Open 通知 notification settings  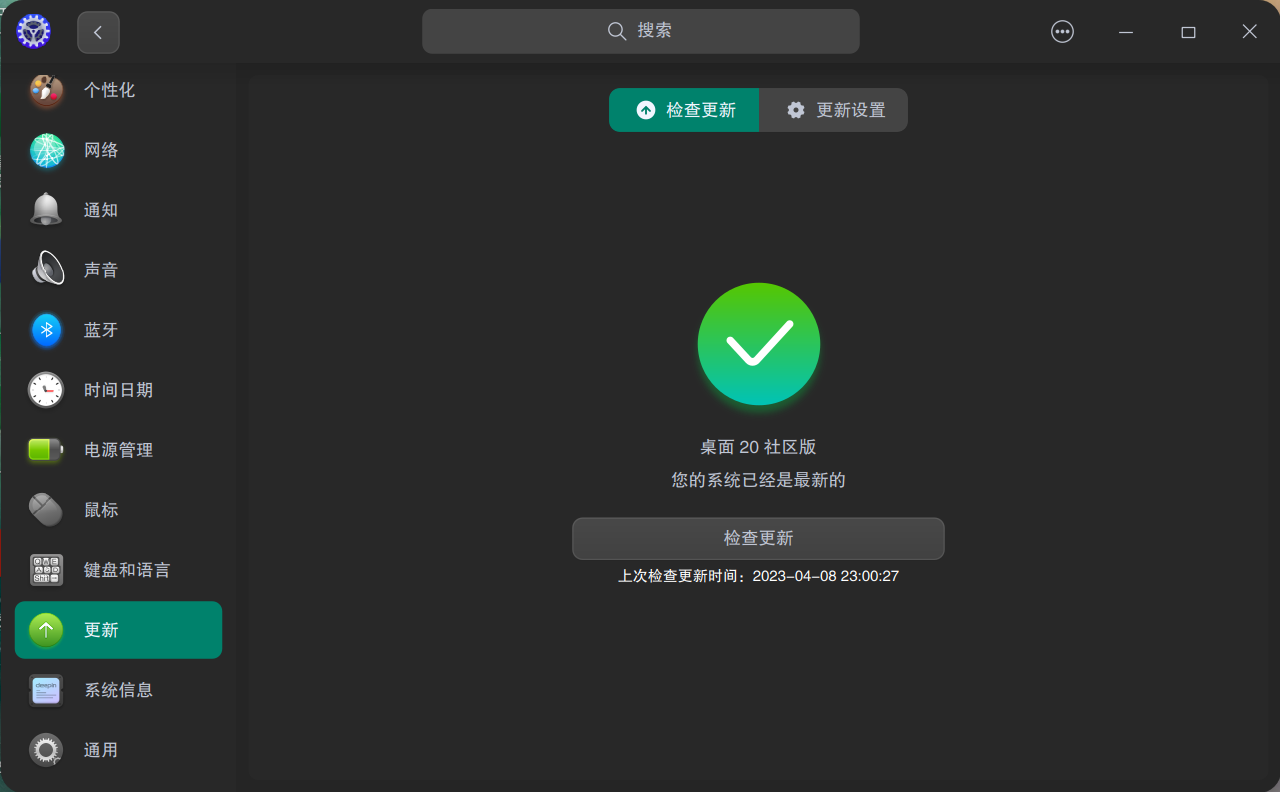(100, 210)
